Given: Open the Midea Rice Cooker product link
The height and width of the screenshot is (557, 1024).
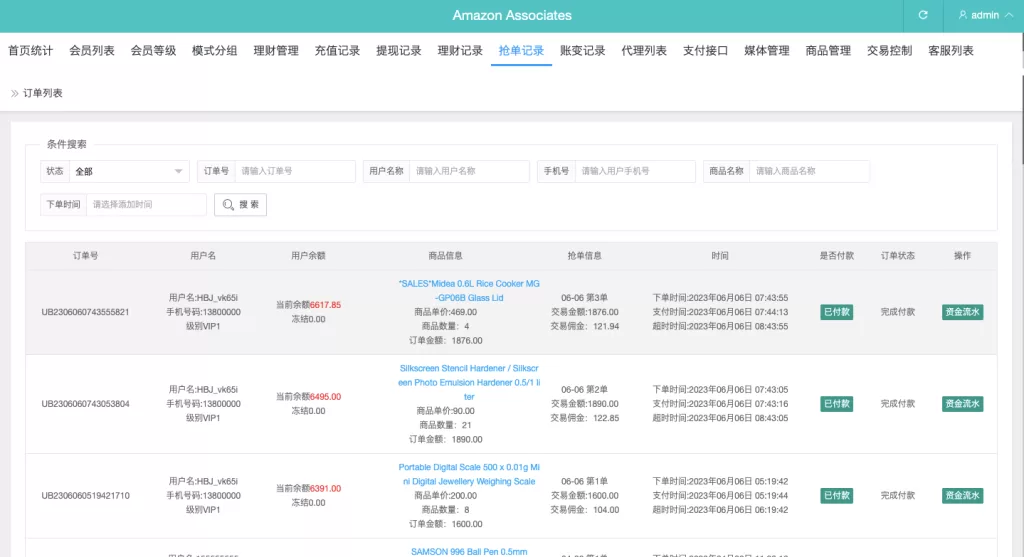Looking at the screenshot, I should tap(469, 291).
